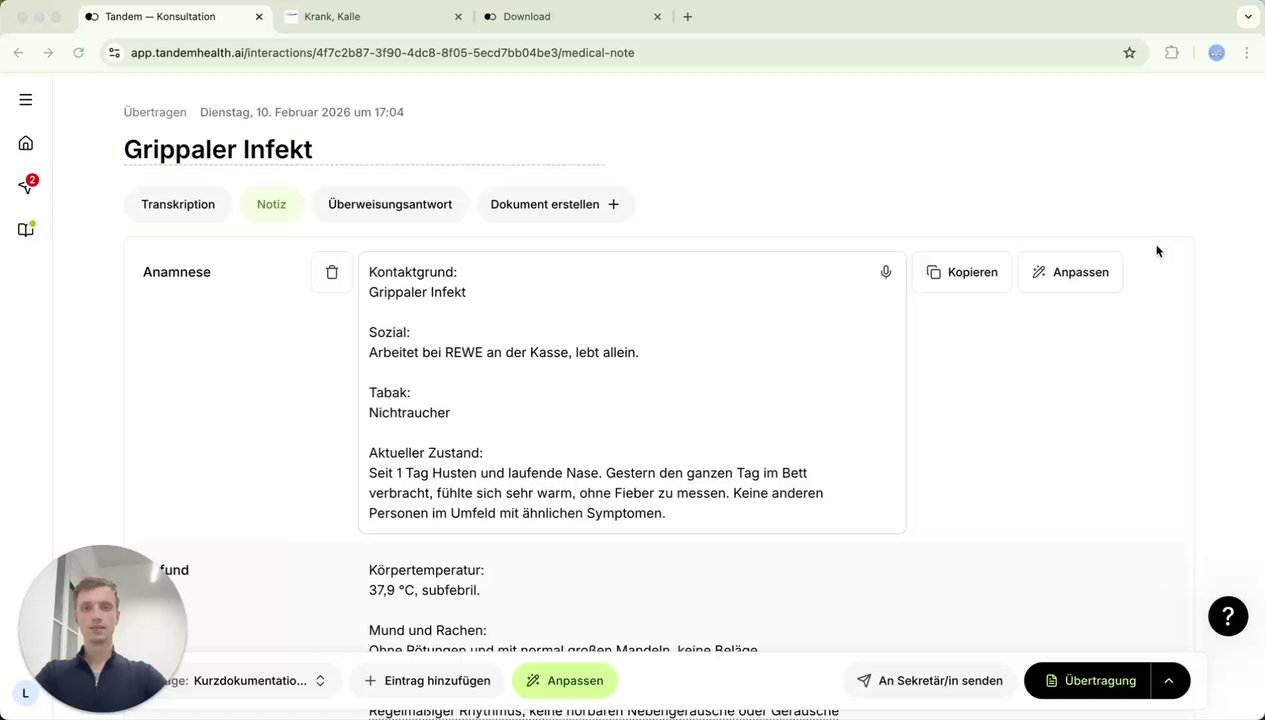
Task: Open the browser extensions puzzle icon
Action: pyautogui.click(x=1172, y=53)
